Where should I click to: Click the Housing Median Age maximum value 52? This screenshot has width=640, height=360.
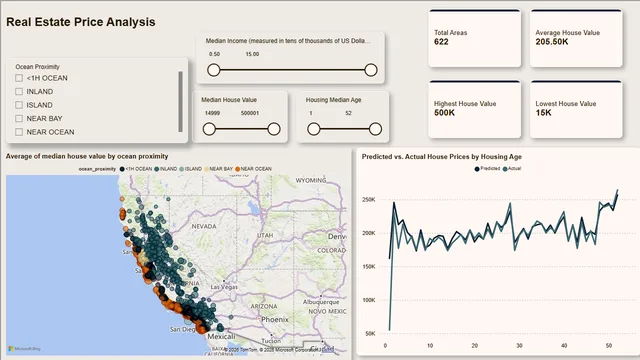pyautogui.click(x=348, y=113)
